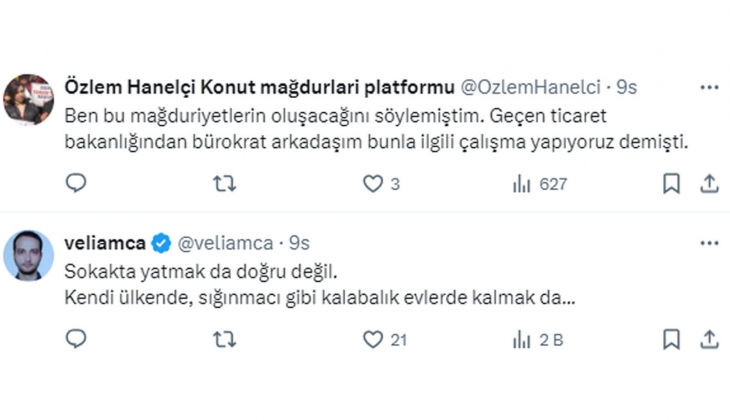Open more options on Özlem Hanelçi's tweet
The image size is (730, 420).
tap(709, 87)
